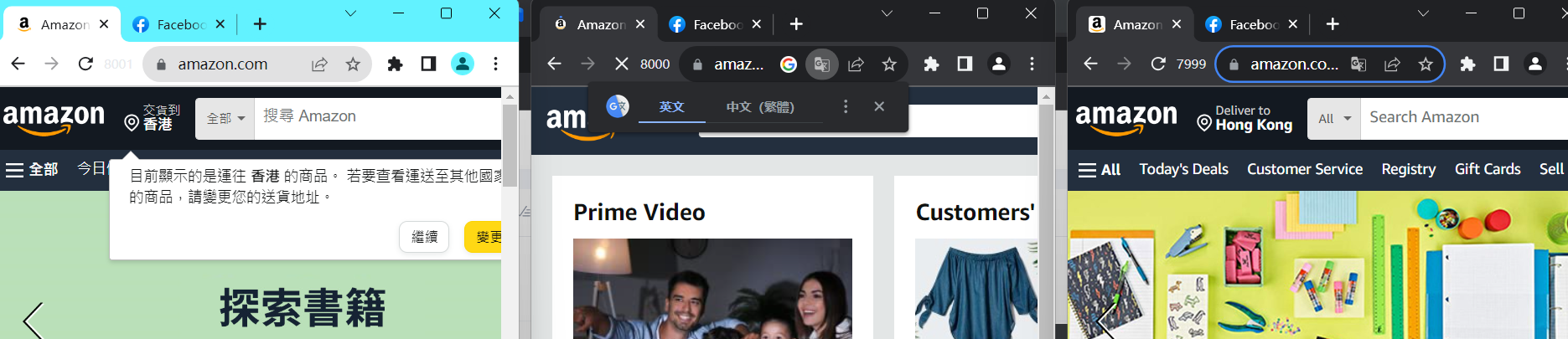This screenshot has width=1568, height=339.
Task: Open the All hamburger menu in right window
Action: 1100,170
